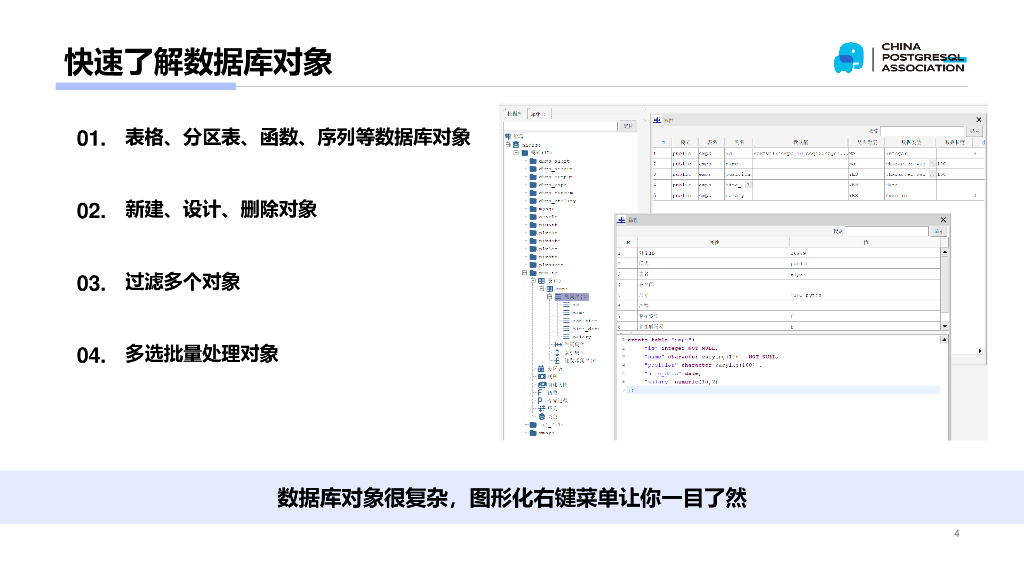
Task: Open the procedures 'P' node in tree
Action: 540,400
